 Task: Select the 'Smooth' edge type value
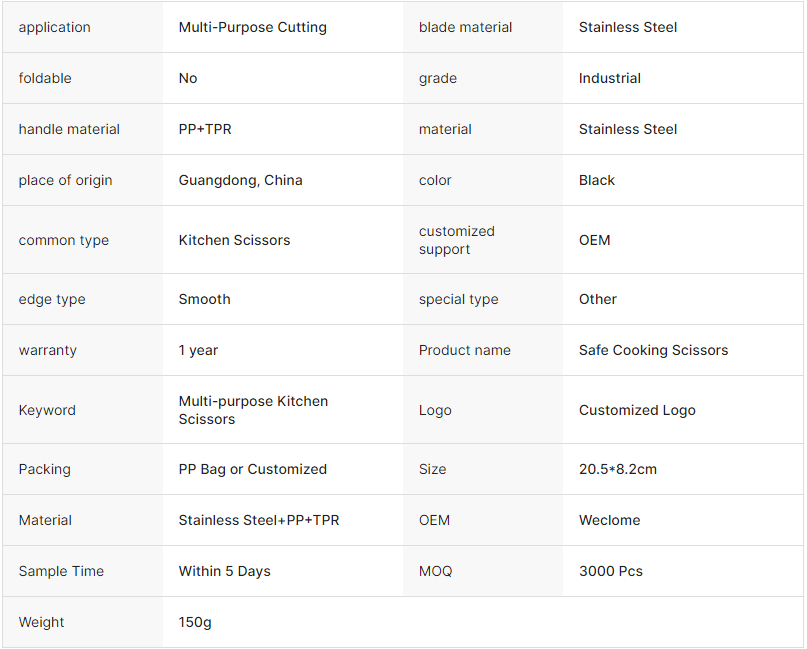(x=204, y=299)
